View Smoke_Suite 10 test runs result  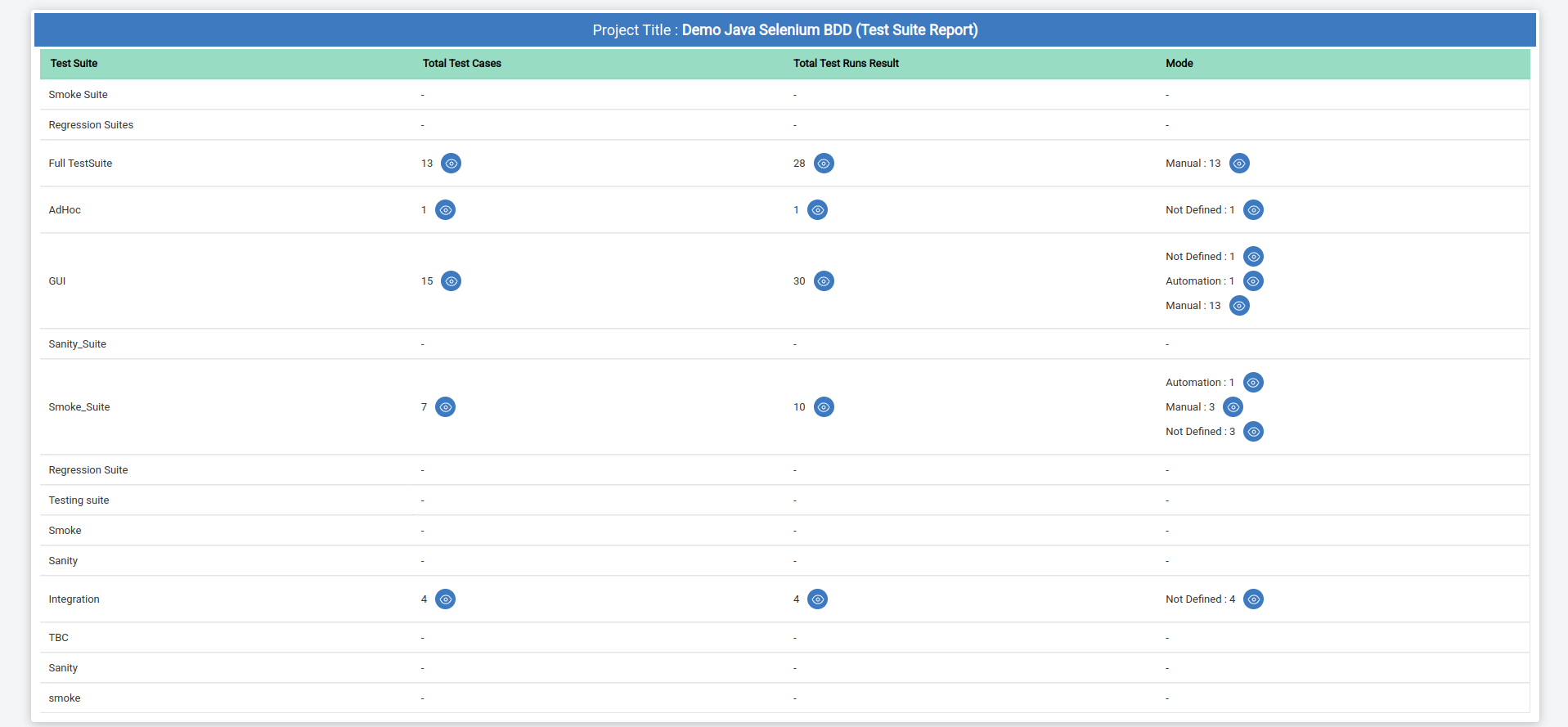(x=824, y=407)
